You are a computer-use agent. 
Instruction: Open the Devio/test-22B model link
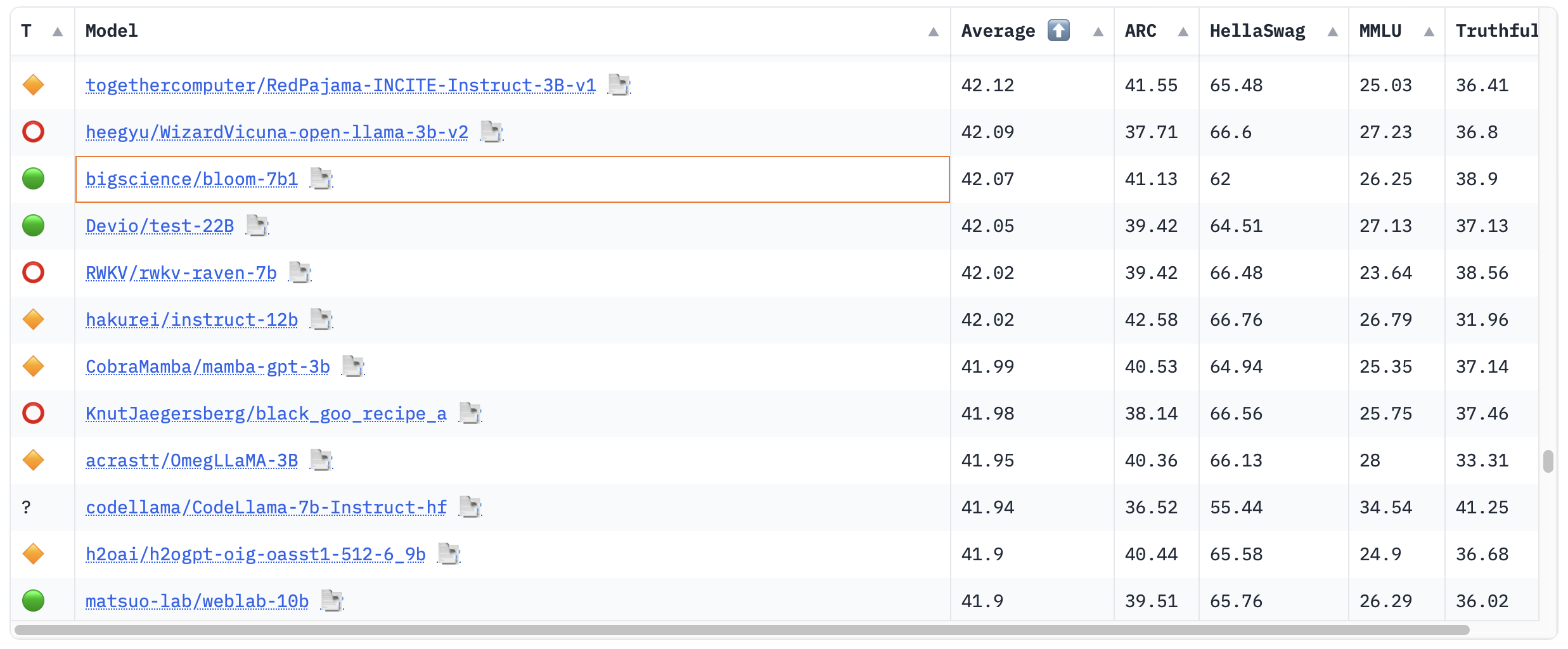pos(160,226)
